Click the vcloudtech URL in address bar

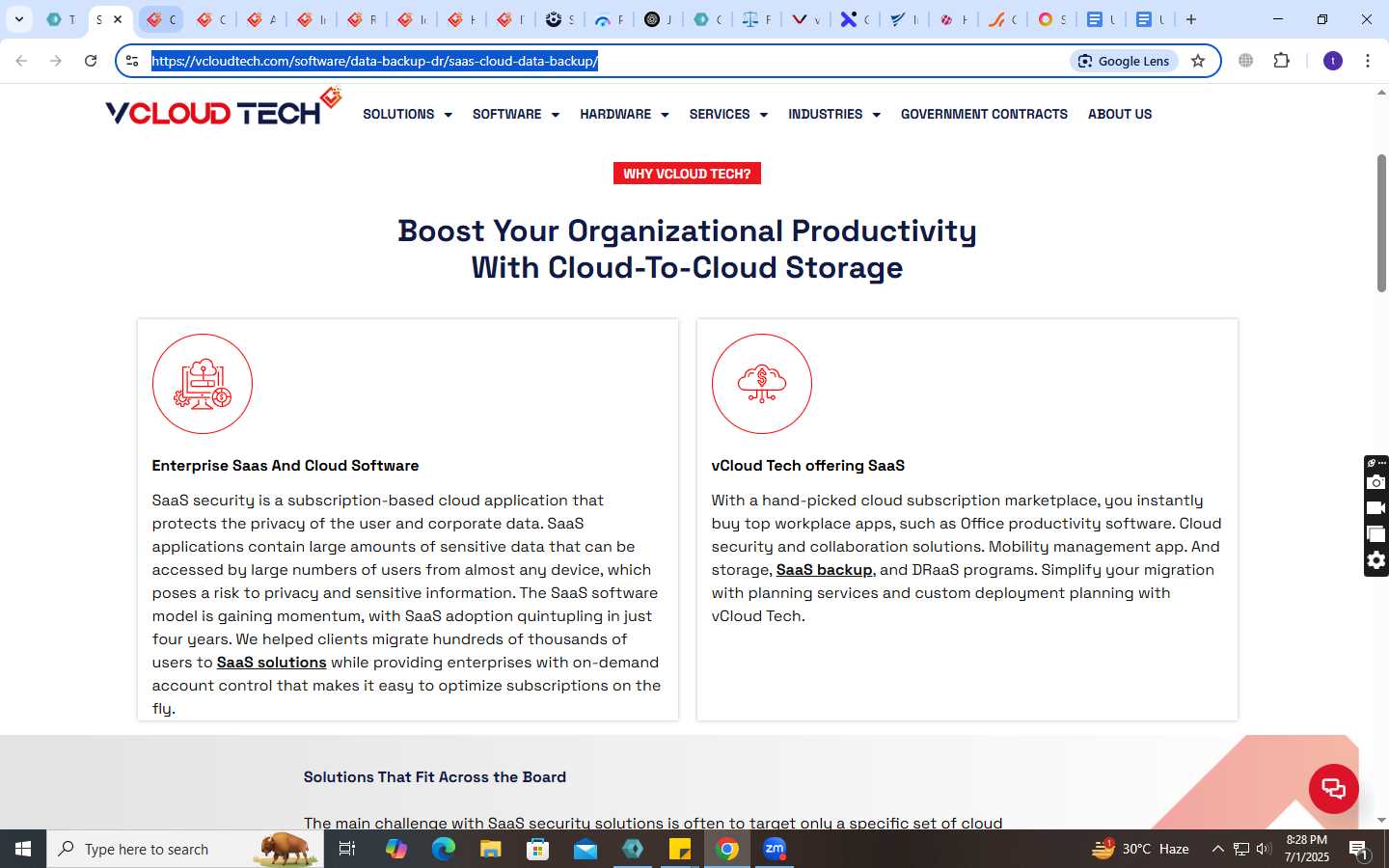[374, 61]
